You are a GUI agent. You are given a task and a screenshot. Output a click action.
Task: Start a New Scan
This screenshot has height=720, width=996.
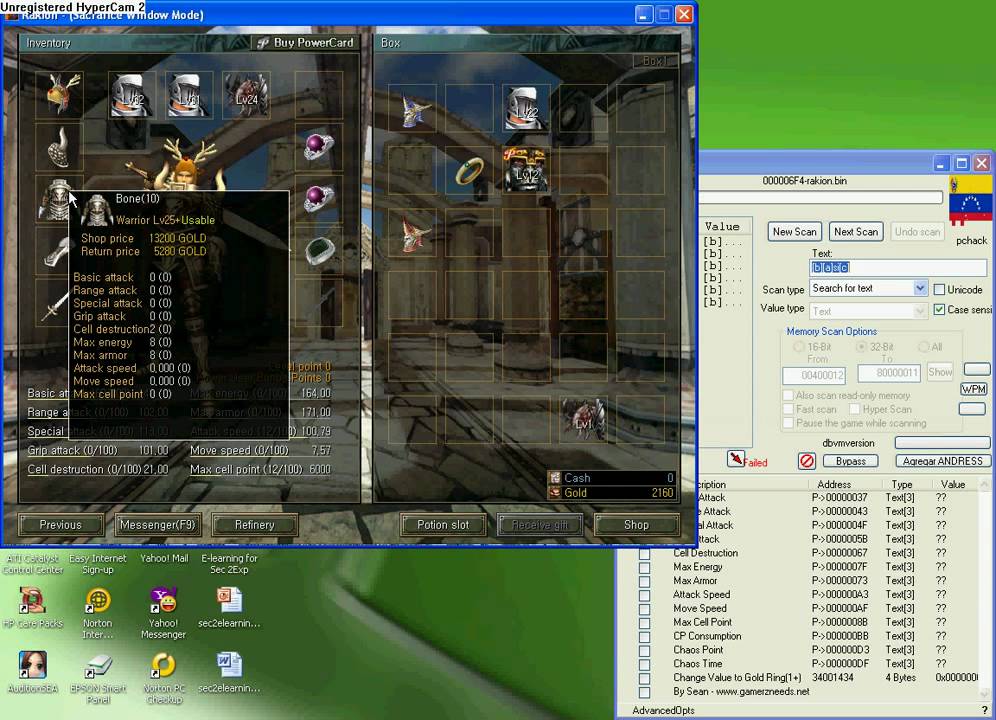click(x=795, y=232)
